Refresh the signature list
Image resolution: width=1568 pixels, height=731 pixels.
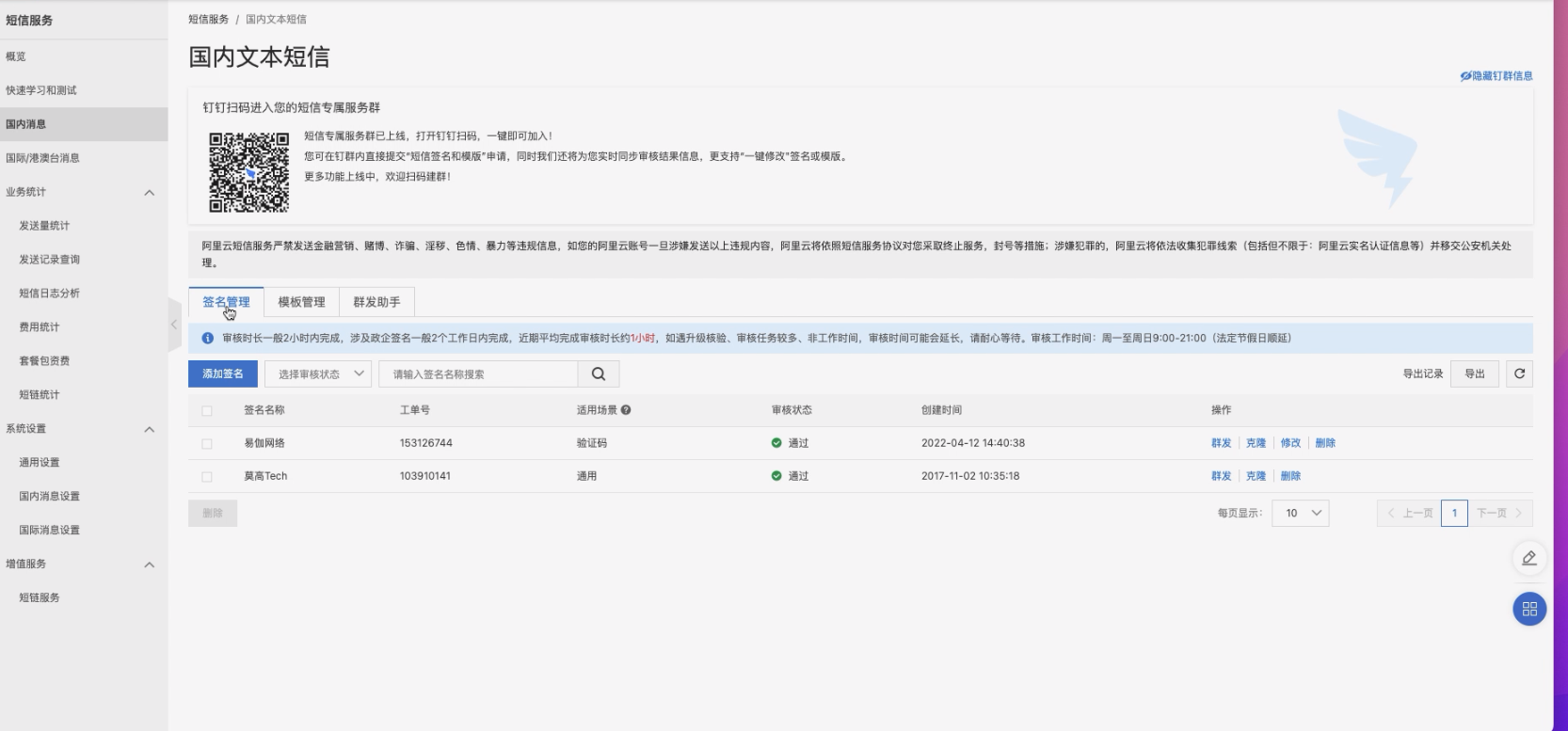[1519, 373]
